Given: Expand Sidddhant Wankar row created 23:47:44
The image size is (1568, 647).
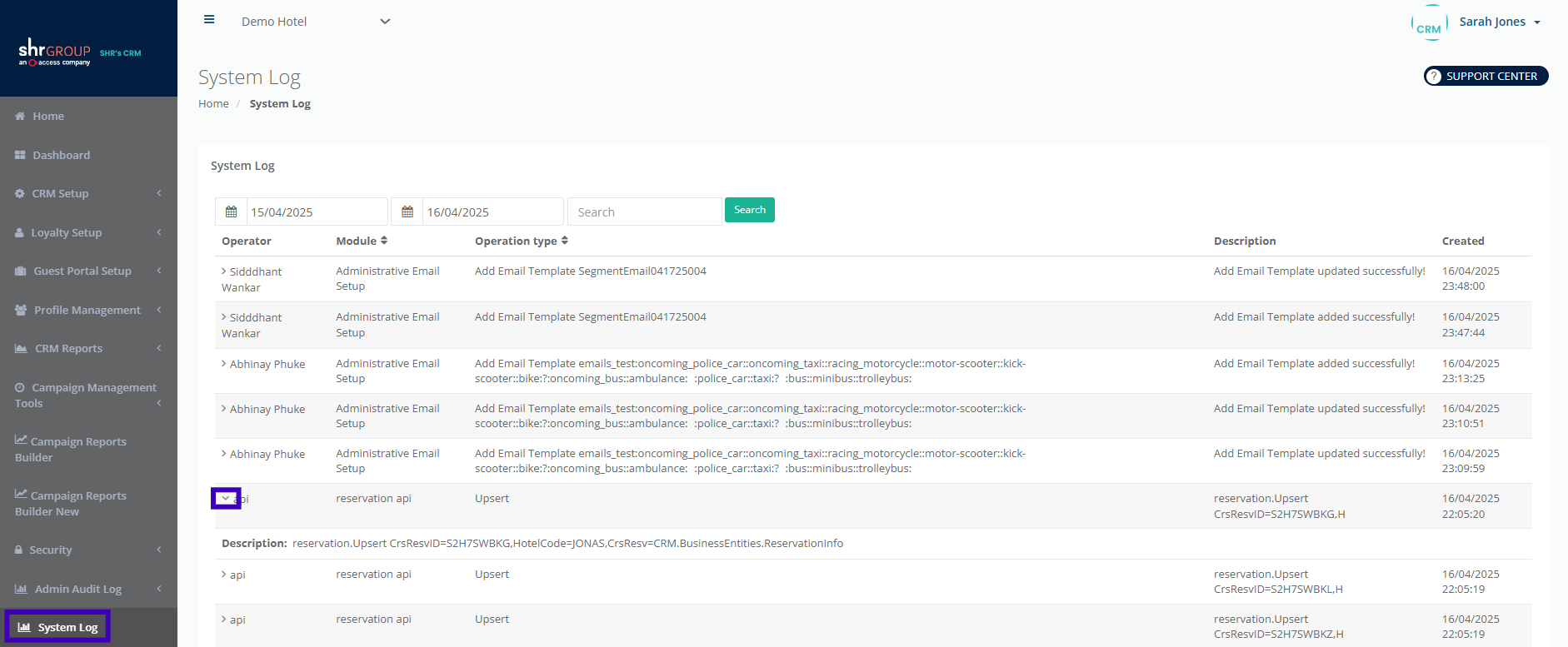Looking at the screenshot, I should (x=224, y=317).
